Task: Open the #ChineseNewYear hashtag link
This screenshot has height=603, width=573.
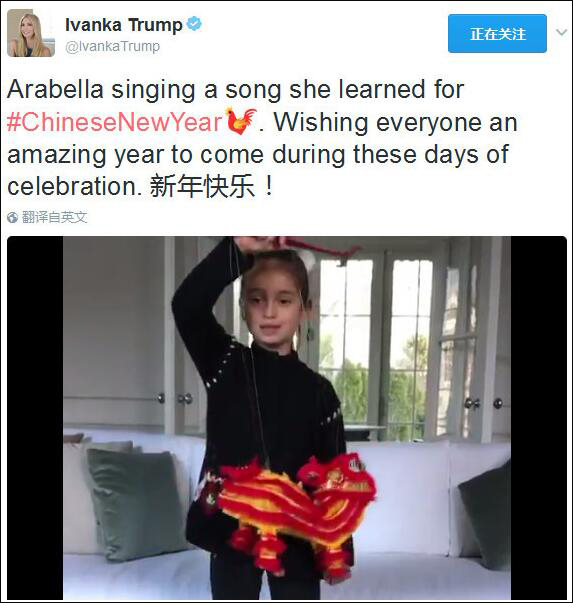Action: pos(115,122)
